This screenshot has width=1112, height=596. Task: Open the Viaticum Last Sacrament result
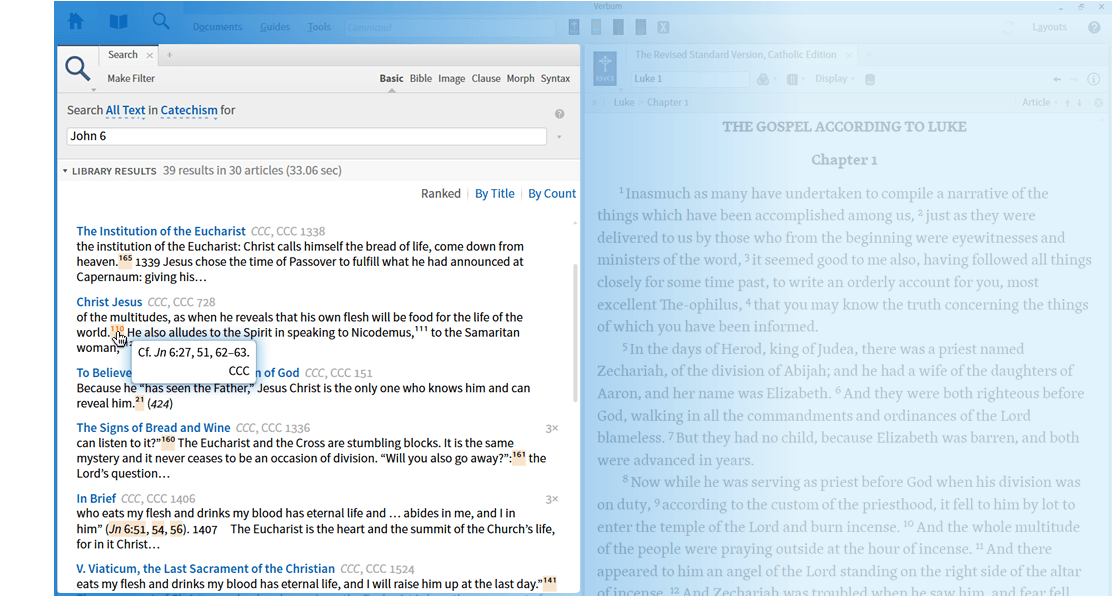click(206, 569)
